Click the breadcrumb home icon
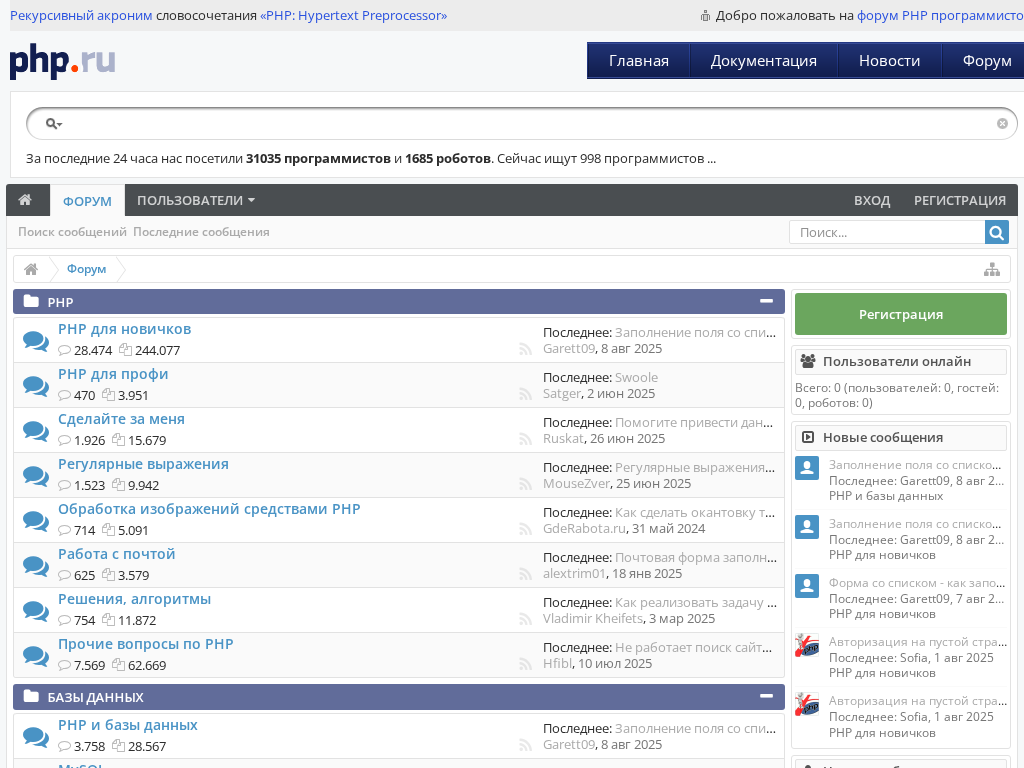 31,269
